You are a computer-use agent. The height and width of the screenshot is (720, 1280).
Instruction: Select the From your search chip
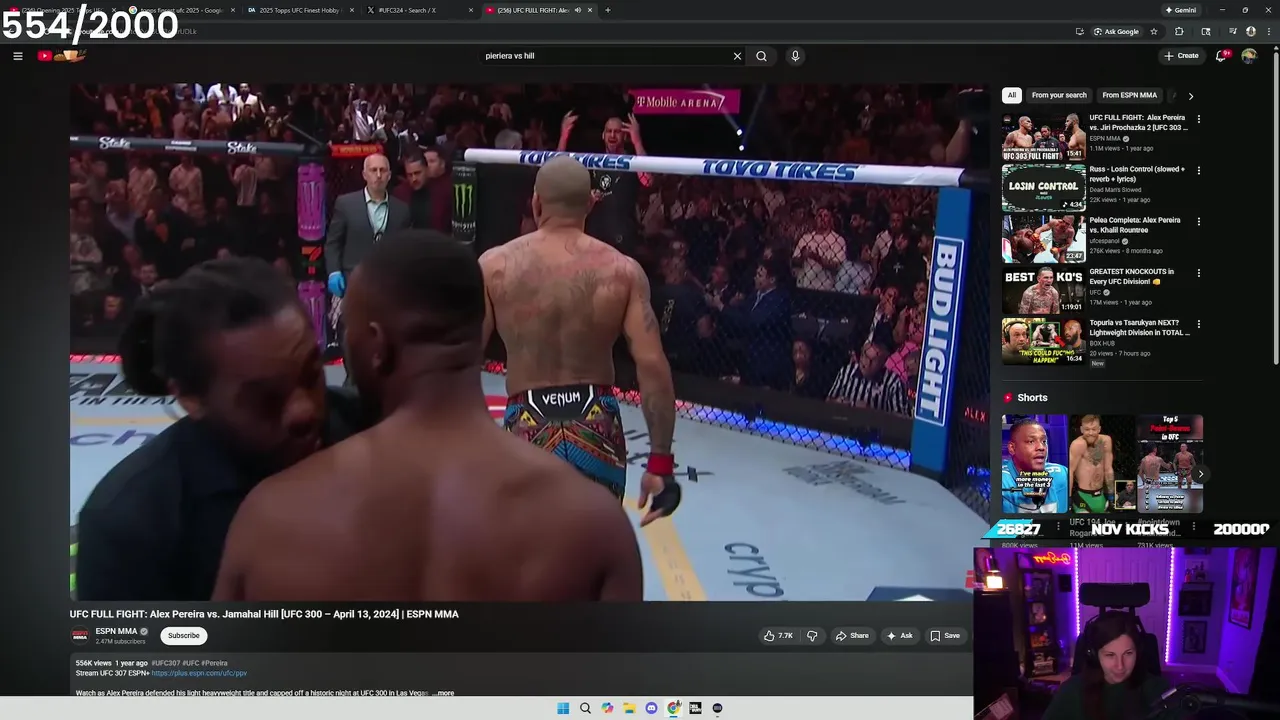coord(1059,95)
